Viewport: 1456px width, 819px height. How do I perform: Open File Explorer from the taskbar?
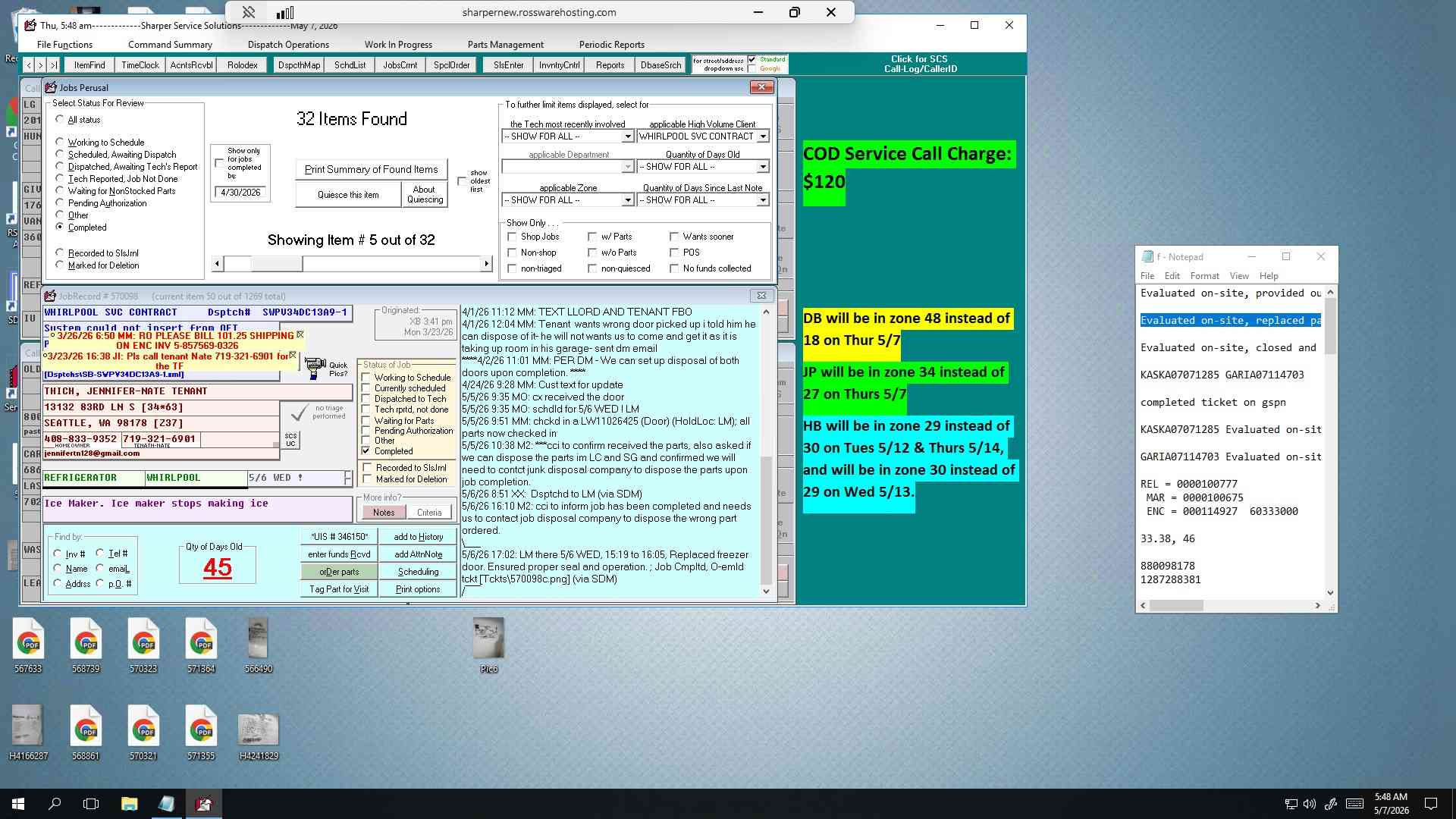[129, 804]
